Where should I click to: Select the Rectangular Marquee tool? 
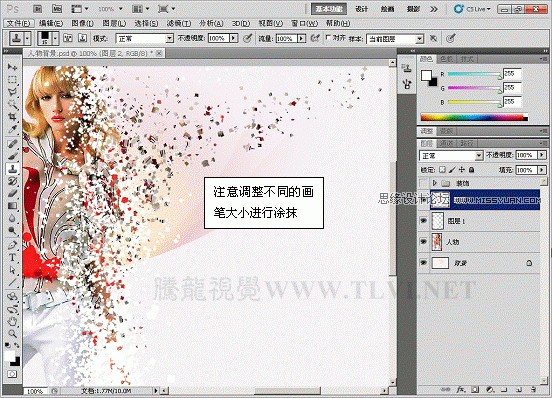12,79
